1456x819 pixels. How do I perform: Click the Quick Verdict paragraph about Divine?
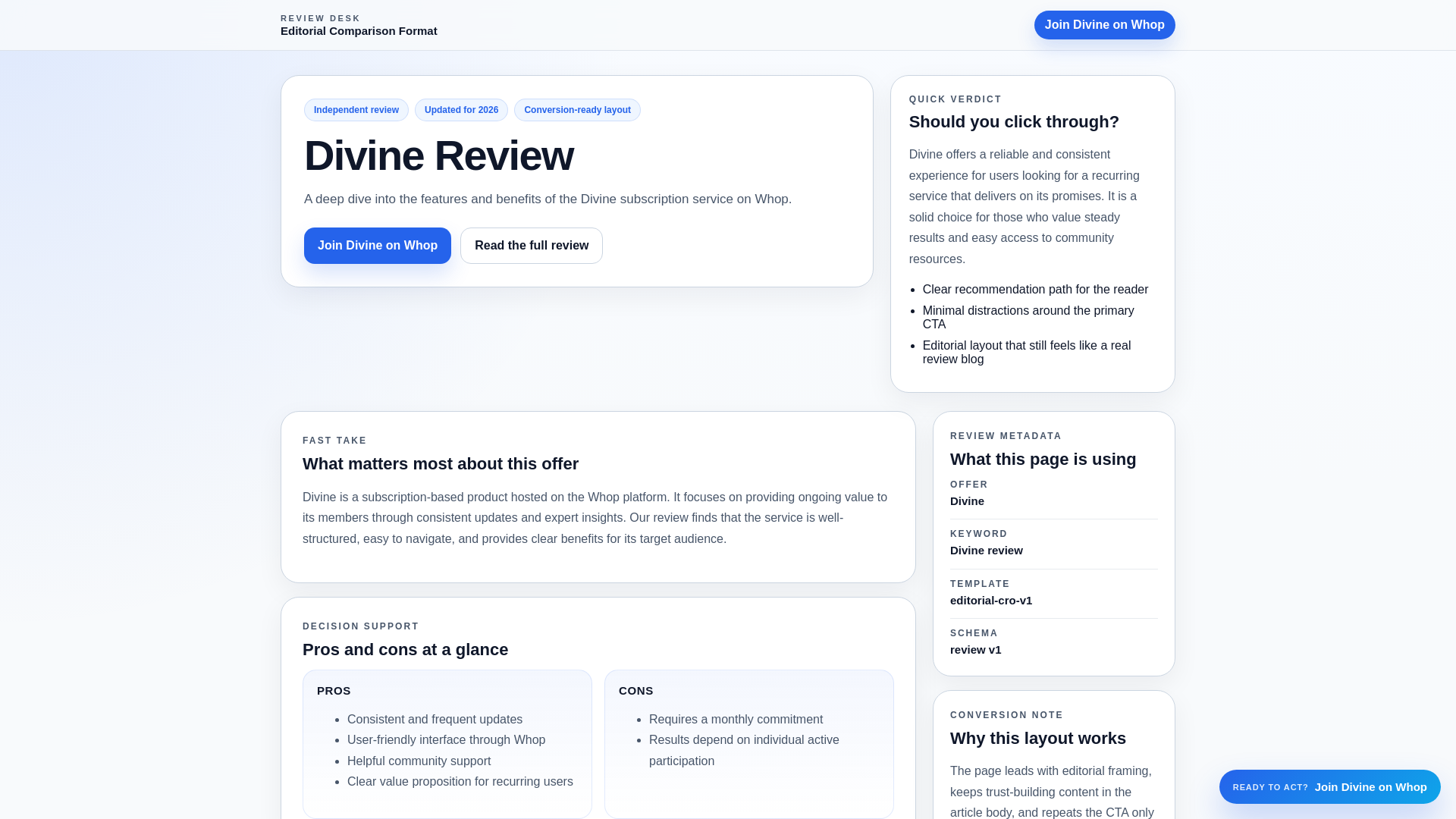(1025, 207)
